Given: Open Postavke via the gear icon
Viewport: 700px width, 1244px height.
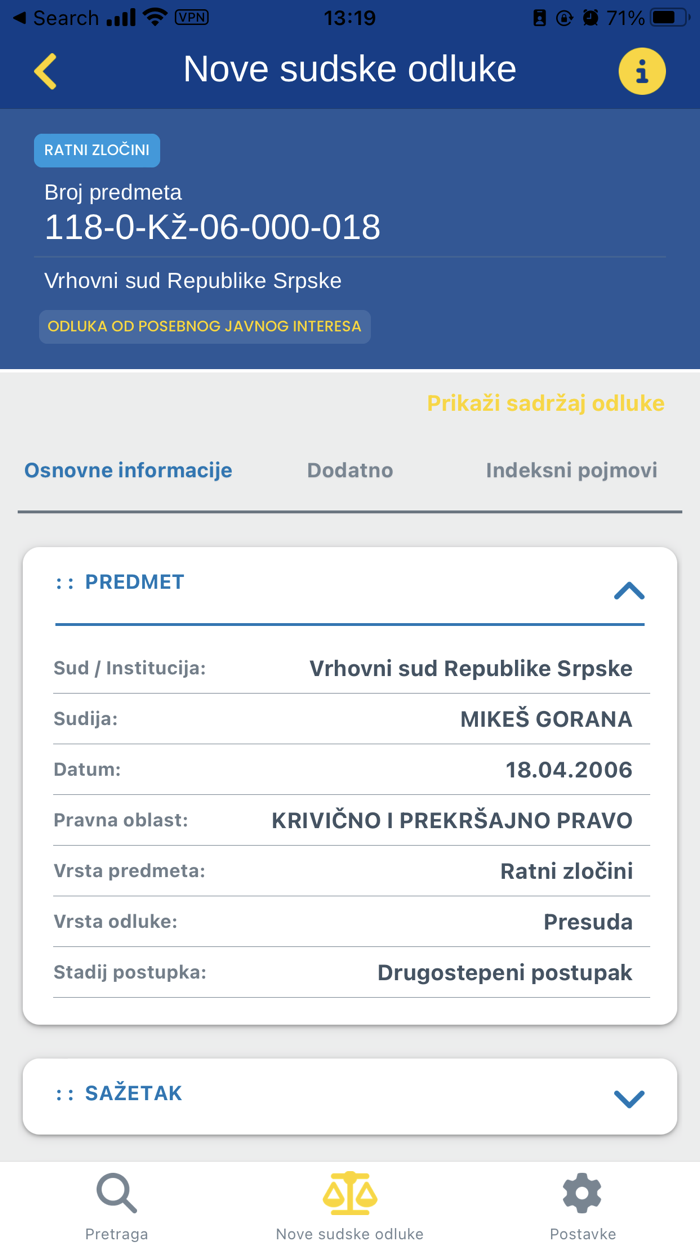Looking at the screenshot, I should (581, 1193).
